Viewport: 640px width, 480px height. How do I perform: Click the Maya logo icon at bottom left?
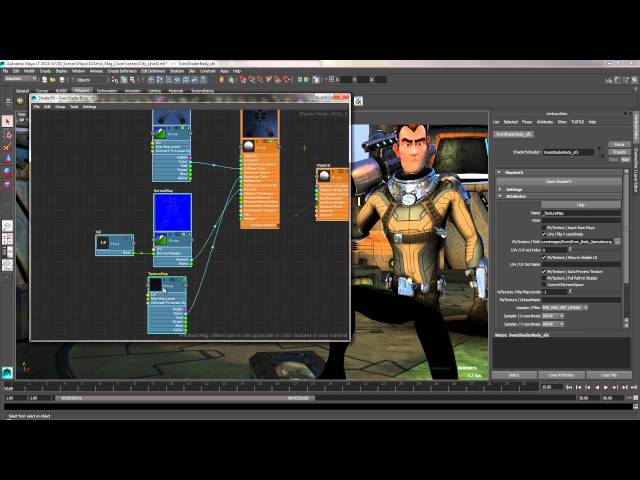(x=7, y=372)
